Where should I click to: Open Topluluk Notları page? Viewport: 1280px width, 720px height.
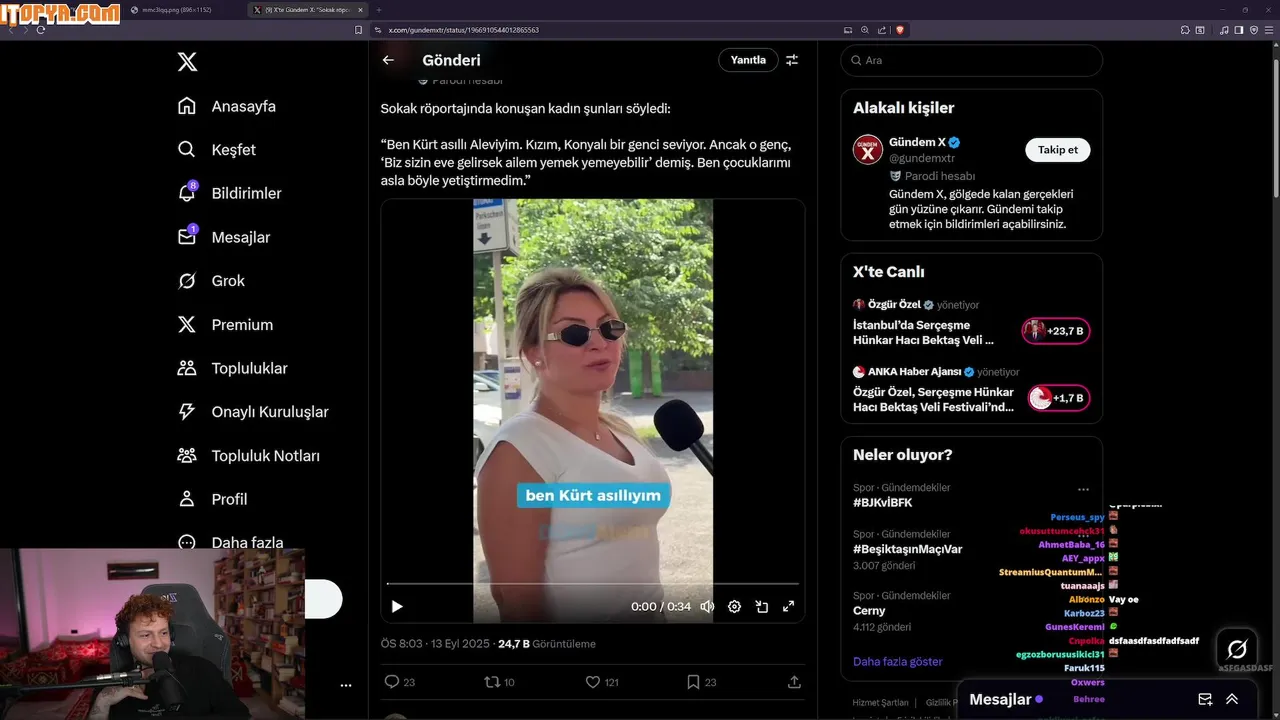(248, 456)
